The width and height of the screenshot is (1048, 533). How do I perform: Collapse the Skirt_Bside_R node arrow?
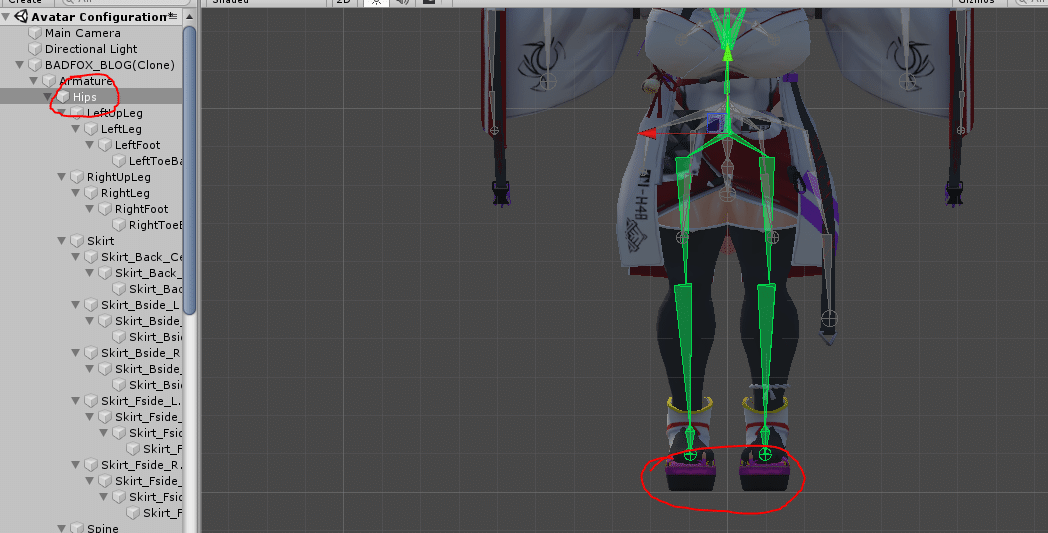tap(76, 353)
